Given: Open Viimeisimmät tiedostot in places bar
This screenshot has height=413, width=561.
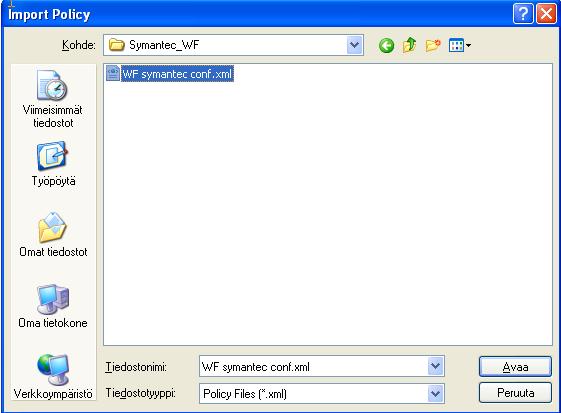Looking at the screenshot, I should click(x=53, y=99).
